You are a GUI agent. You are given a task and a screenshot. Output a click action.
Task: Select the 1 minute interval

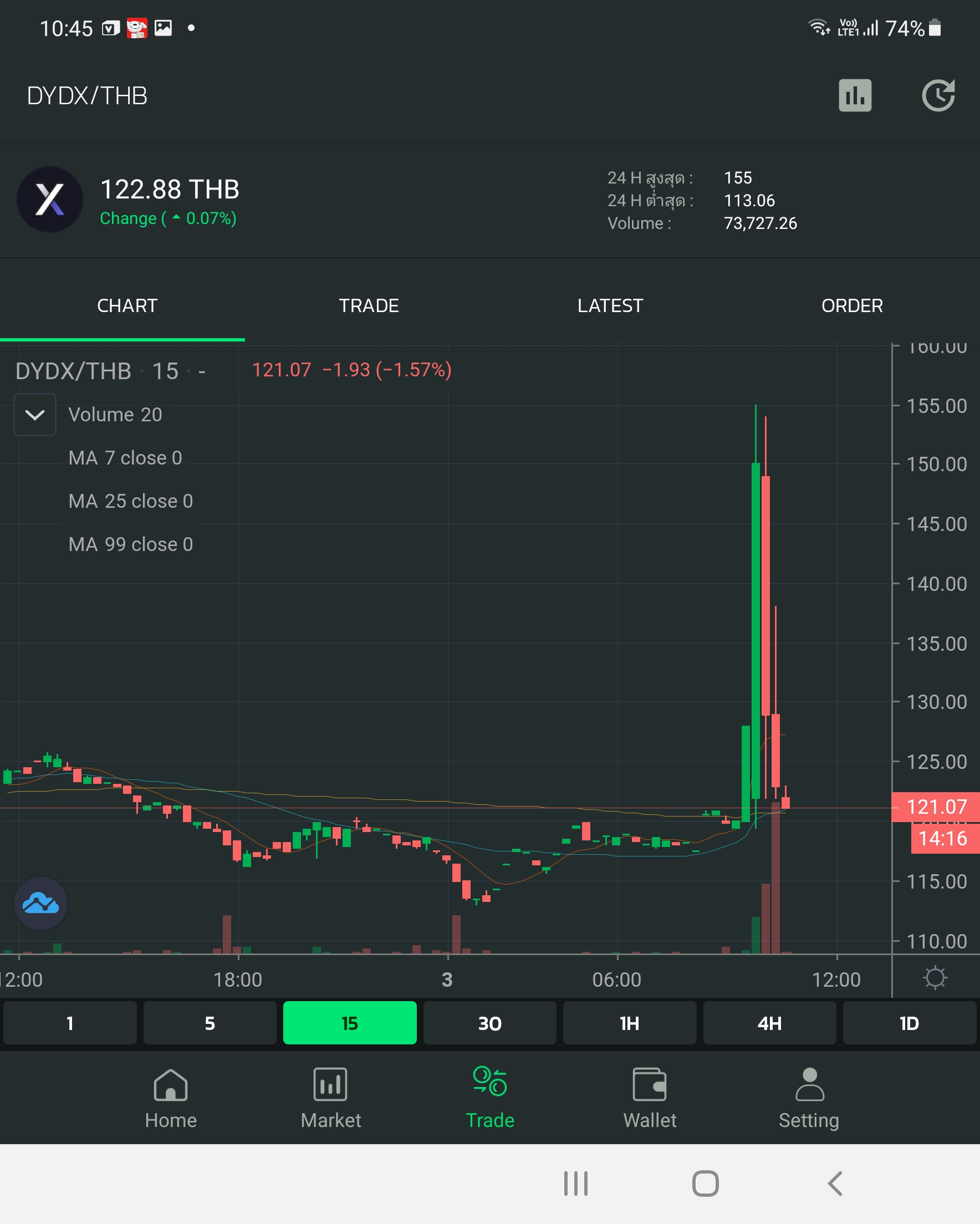pos(70,1022)
